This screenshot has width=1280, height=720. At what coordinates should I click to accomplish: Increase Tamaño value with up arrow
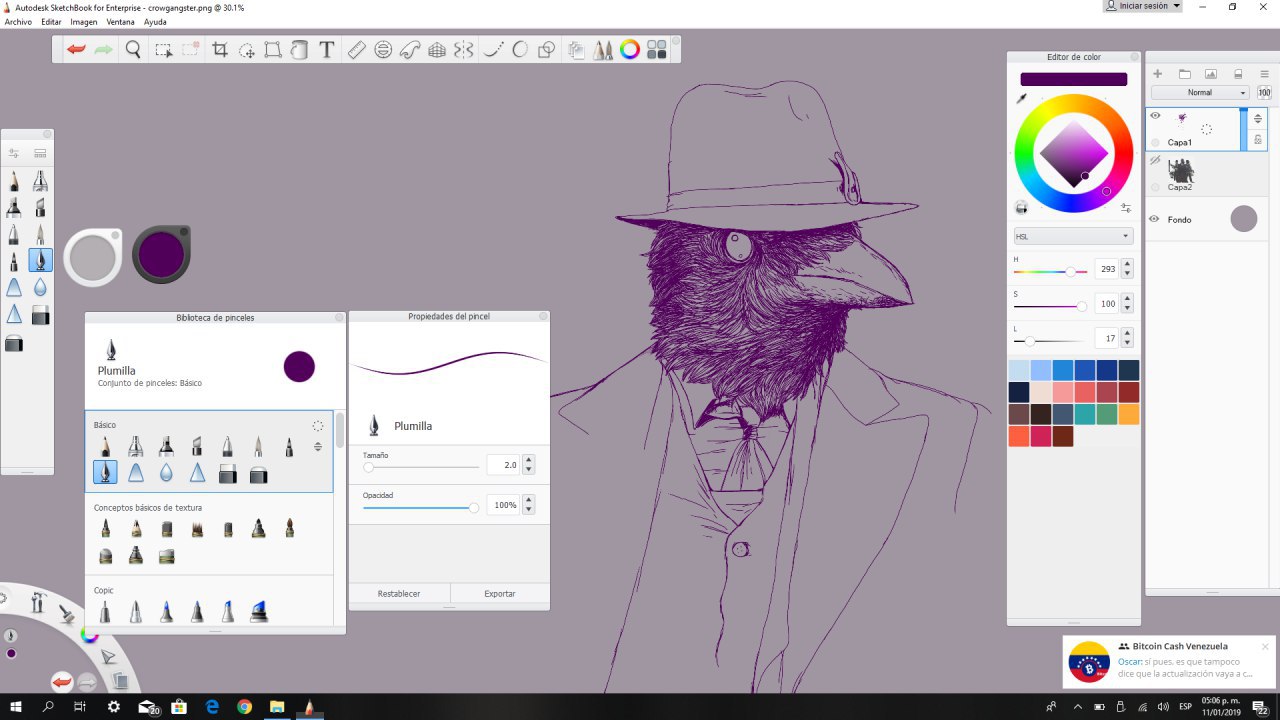[x=529, y=460]
